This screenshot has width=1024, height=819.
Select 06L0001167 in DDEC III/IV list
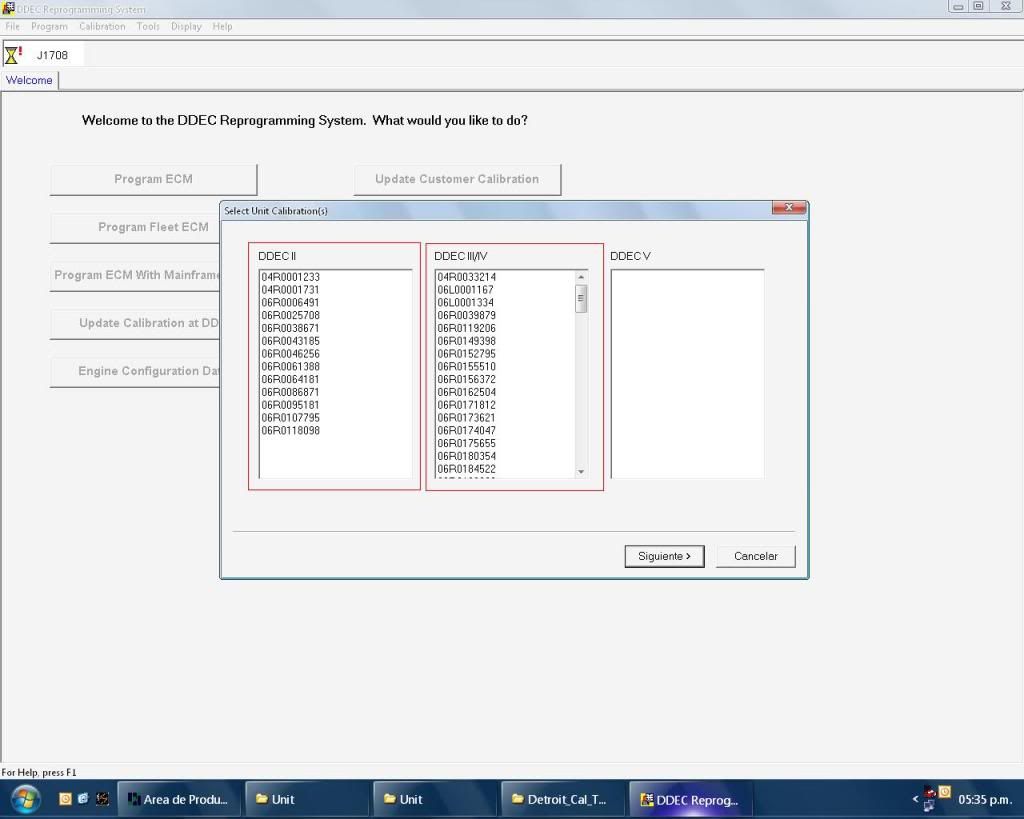(466, 290)
